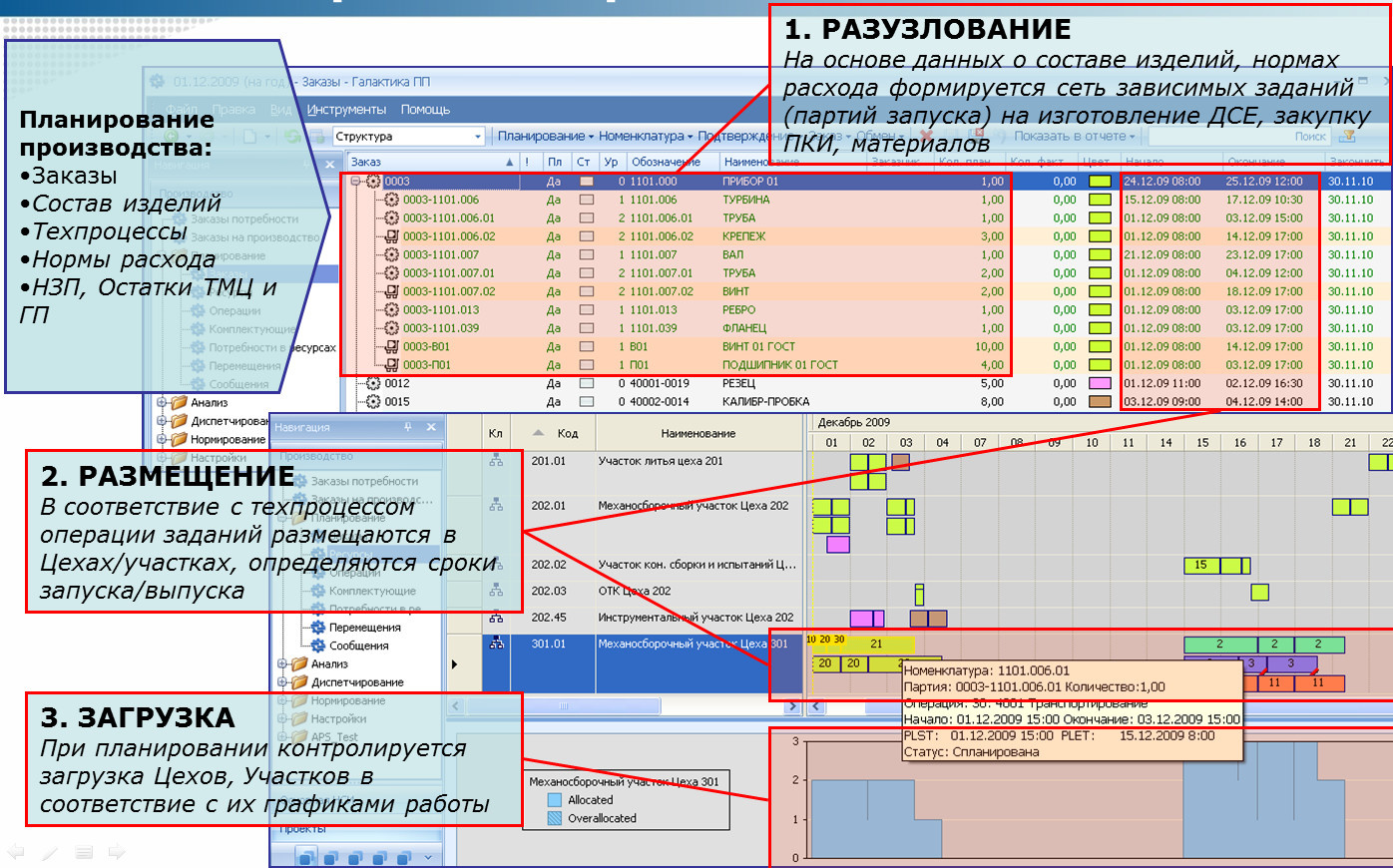The image size is (1393, 868).
Task: Expand the Диспетчирование folder in lower navigation
Action: [x=282, y=682]
